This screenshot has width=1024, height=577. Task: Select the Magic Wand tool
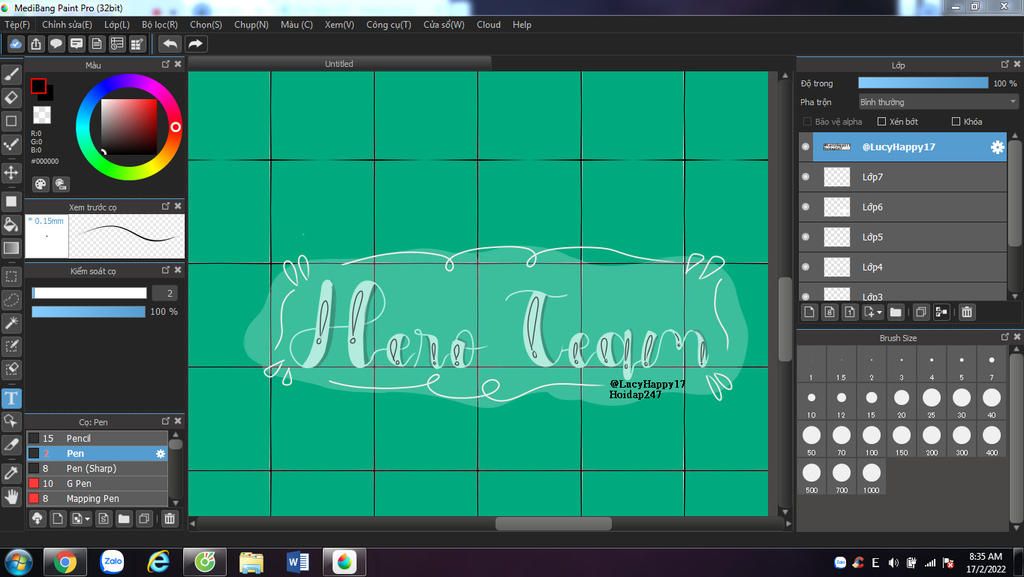(11, 322)
